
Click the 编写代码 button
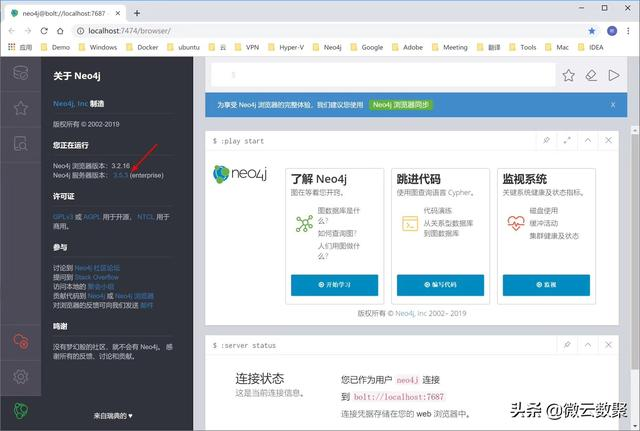pyautogui.click(x=440, y=285)
